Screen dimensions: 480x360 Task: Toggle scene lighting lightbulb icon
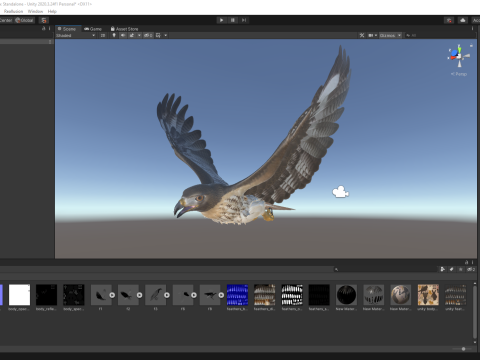tap(114, 35)
